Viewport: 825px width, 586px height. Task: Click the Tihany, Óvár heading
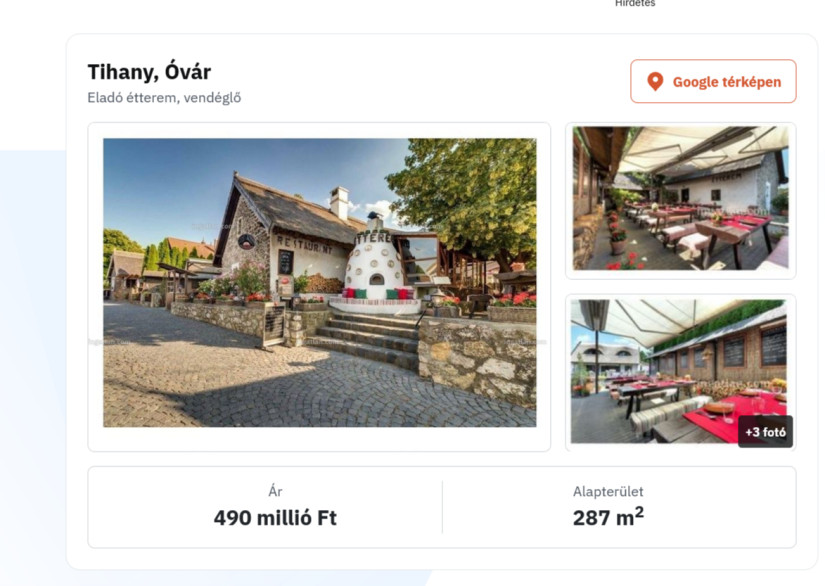click(x=149, y=72)
